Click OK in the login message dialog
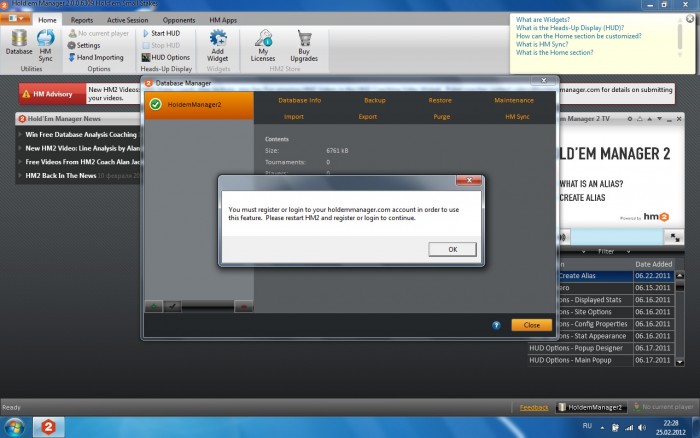 click(452, 249)
